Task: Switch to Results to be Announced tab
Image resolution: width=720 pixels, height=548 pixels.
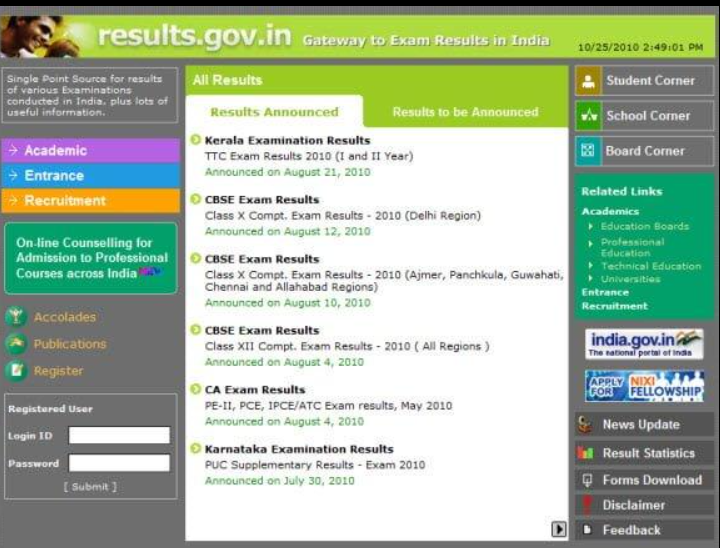Action: (x=465, y=112)
